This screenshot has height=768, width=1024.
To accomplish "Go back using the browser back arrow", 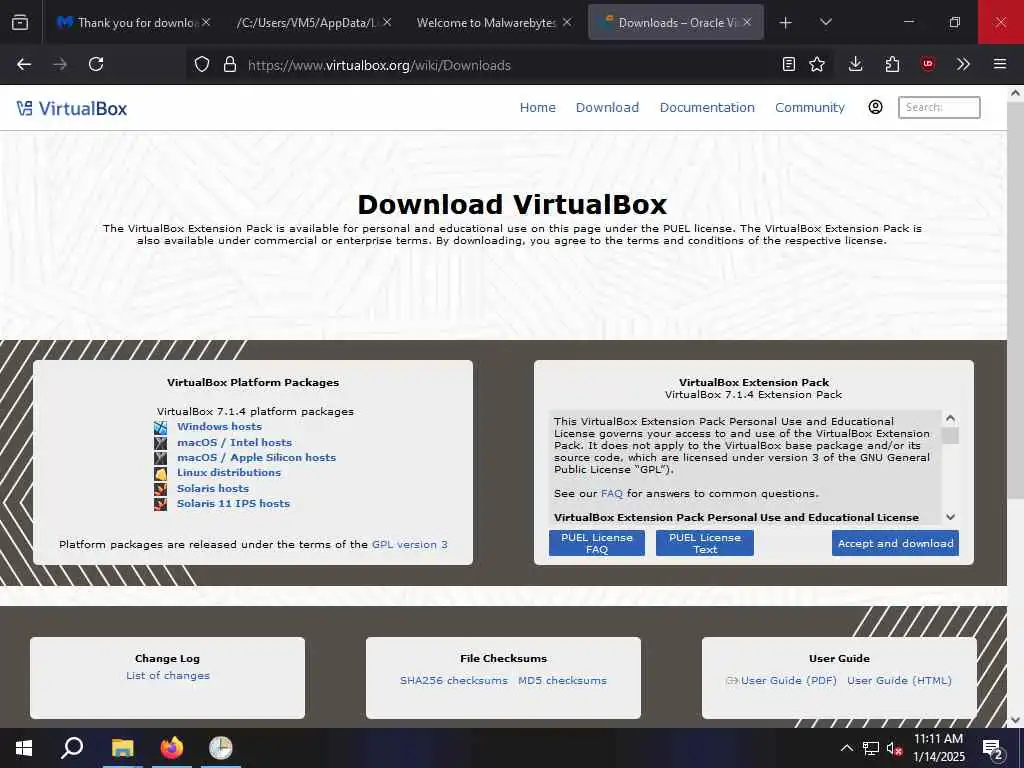I will click(24, 64).
